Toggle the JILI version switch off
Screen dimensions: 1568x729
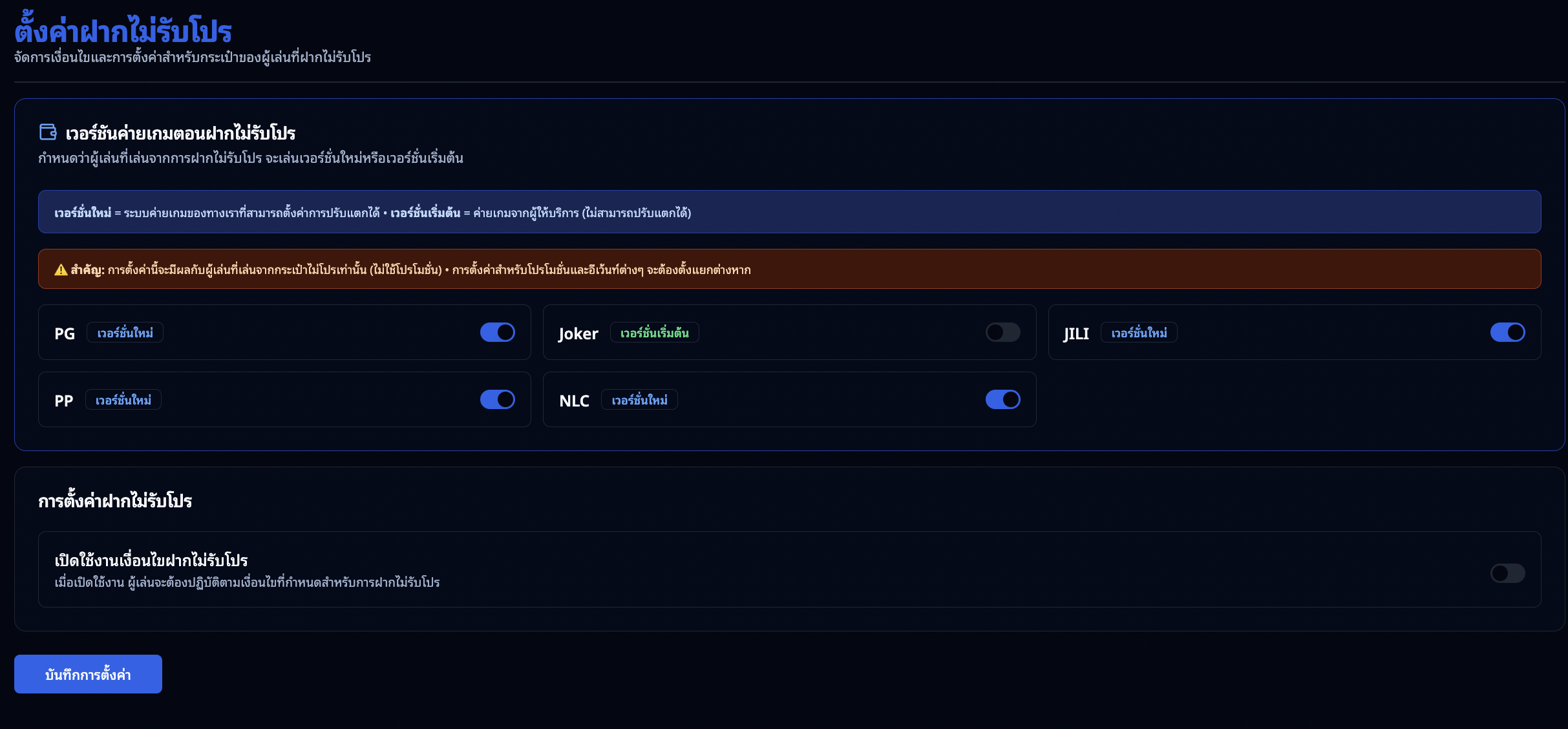coord(1507,332)
